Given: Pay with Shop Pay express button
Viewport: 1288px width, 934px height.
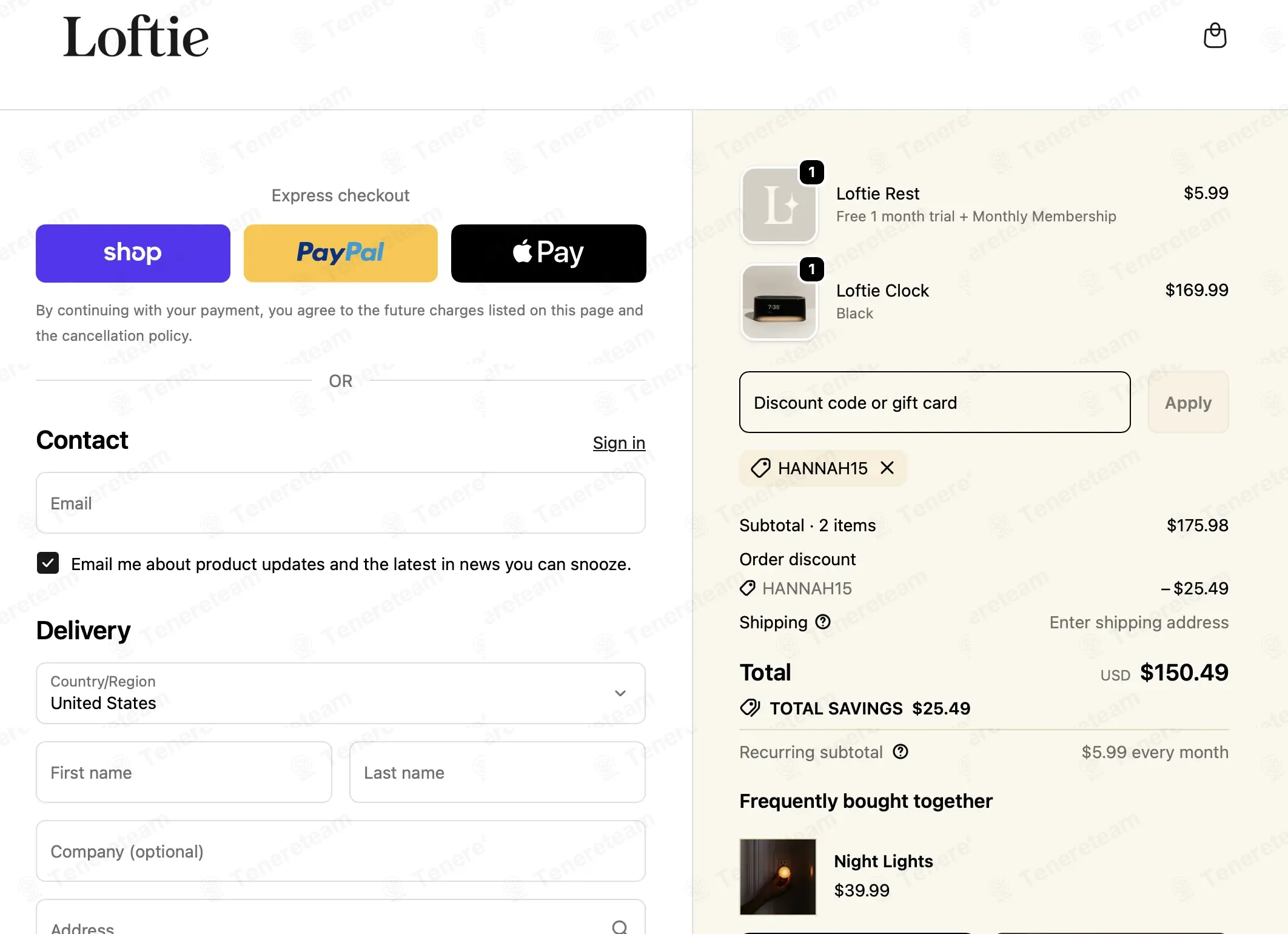Looking at the screenshot, I should [x=133, y=253].
